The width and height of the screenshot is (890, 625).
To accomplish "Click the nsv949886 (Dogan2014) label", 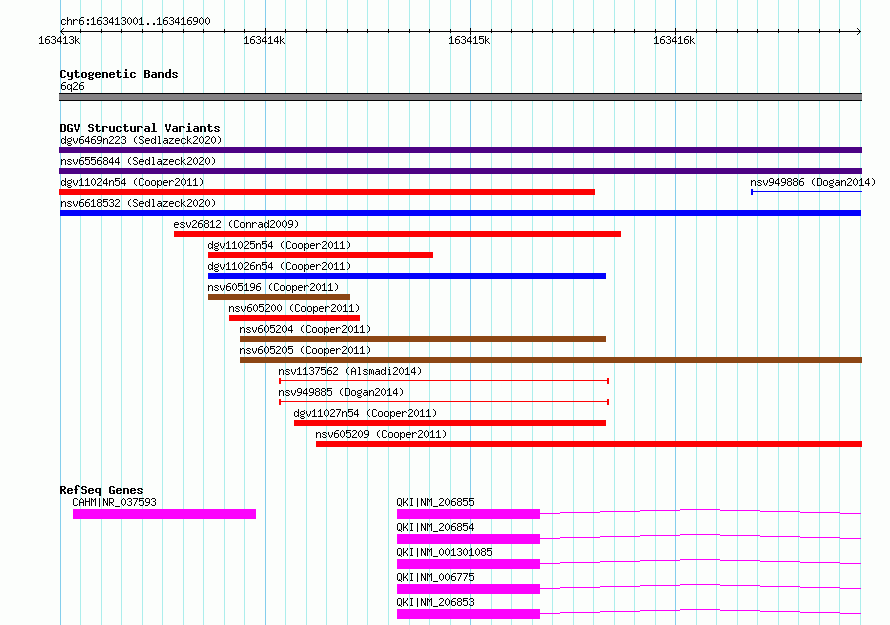I will point(813,182).
